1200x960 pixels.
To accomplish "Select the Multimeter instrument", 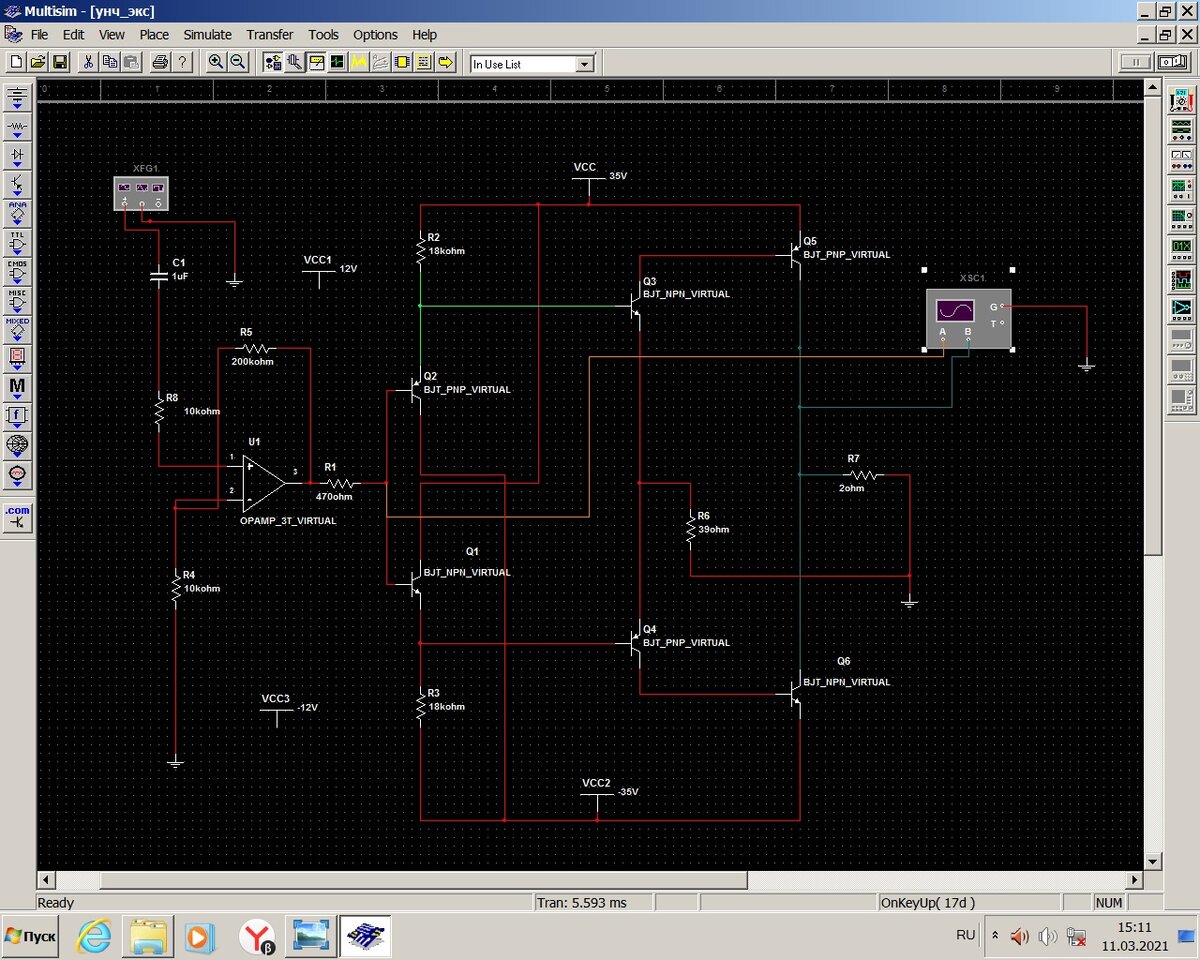I will pyautogui.click(x=1181, y=100).
